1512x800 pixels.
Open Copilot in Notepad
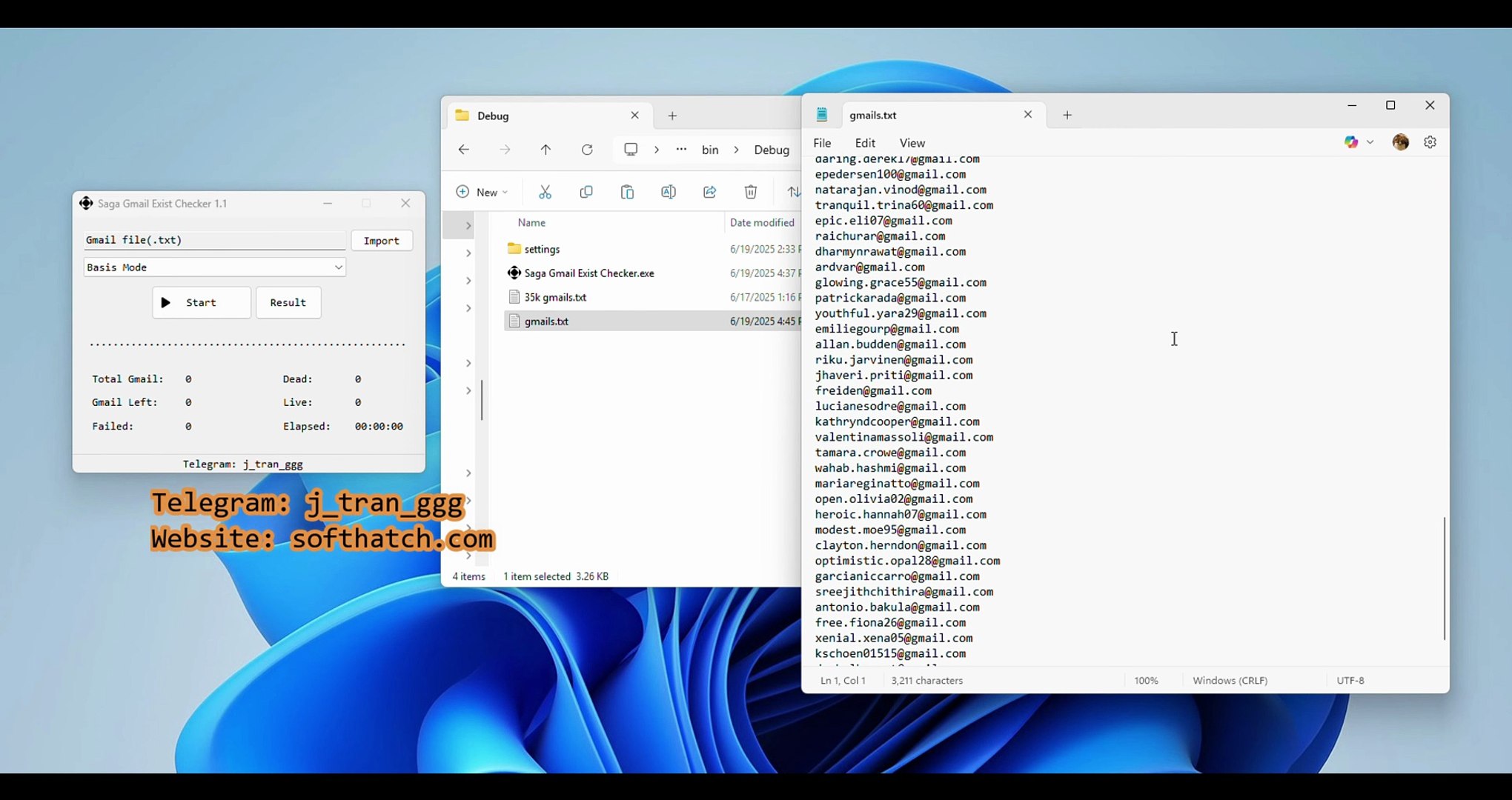click(1352, 142)
